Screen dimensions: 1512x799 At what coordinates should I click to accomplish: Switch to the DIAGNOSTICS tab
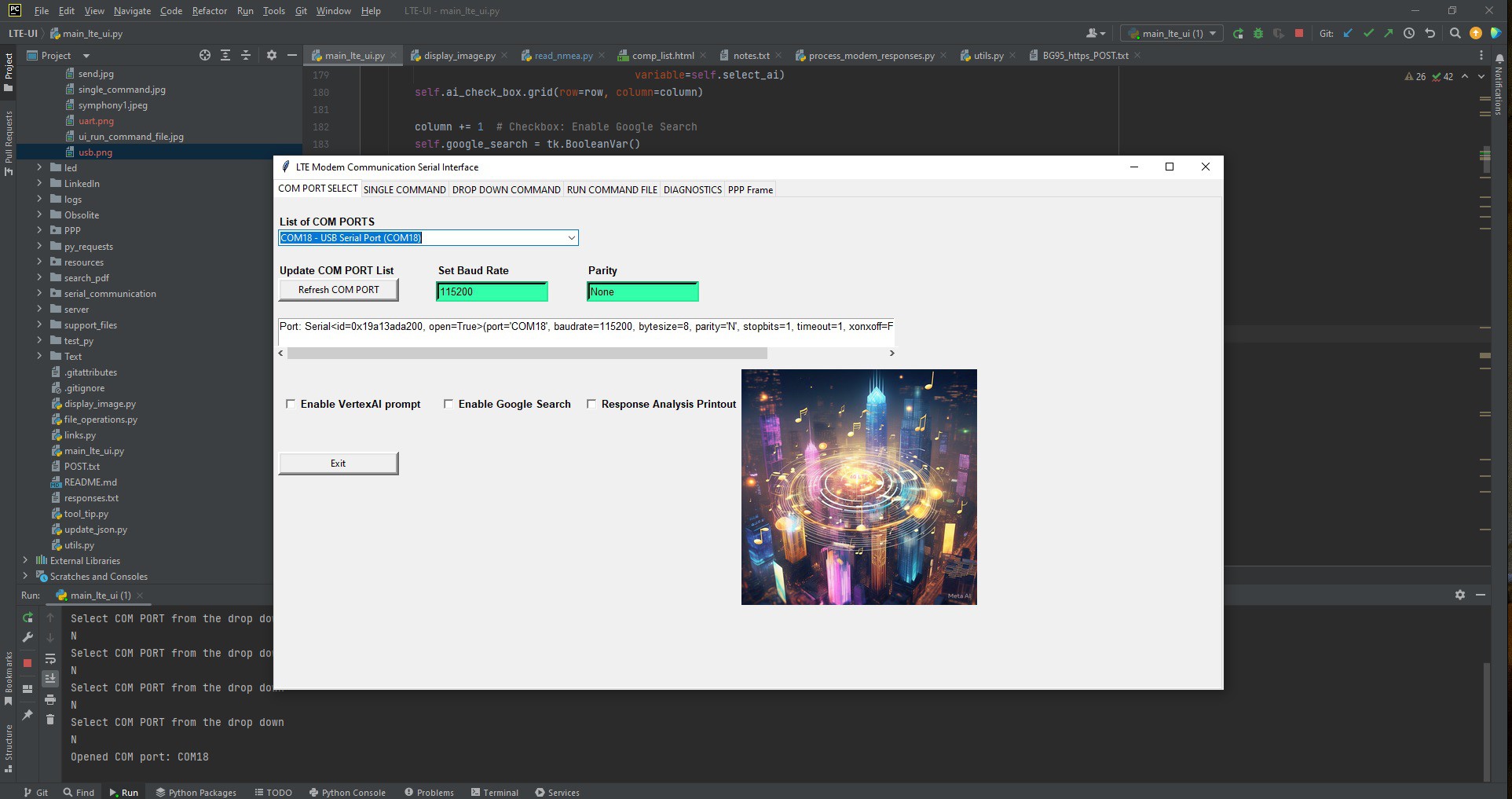tap(692, 190)
